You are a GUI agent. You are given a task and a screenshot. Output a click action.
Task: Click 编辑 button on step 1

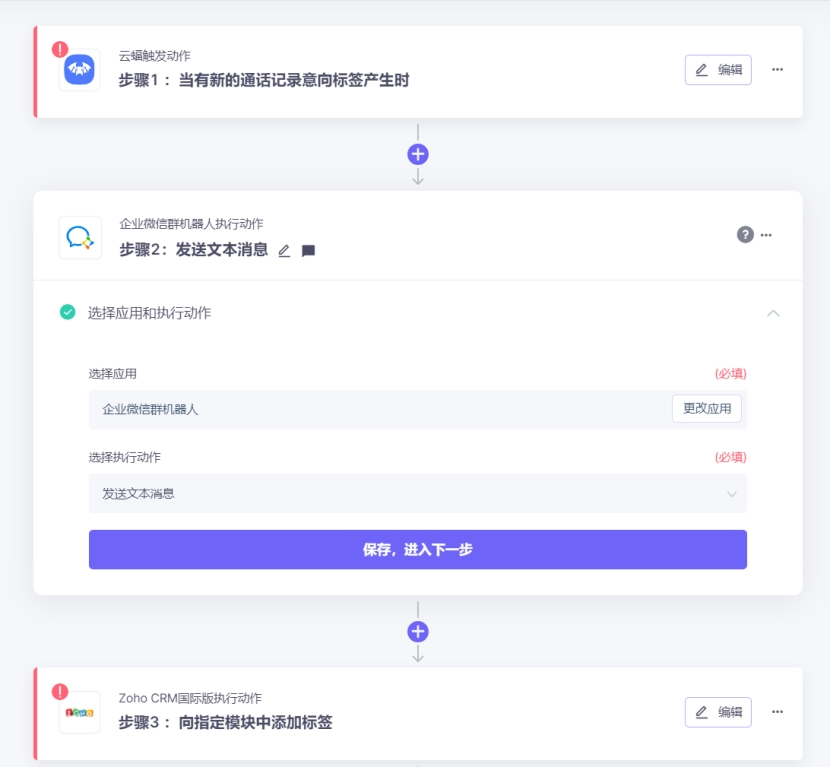pyautogui.click(x=718, y=70)
